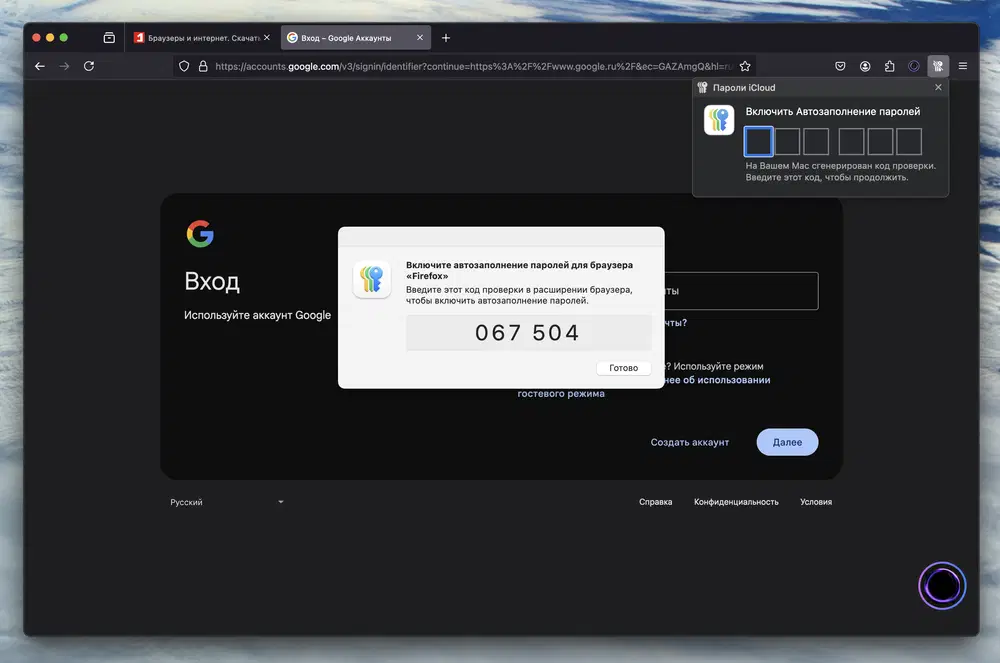The width and height of the screenshot is (1000, 663).
Task: Click the first verification code digit box
Action: pyautogui.click(x=758, y=142)
